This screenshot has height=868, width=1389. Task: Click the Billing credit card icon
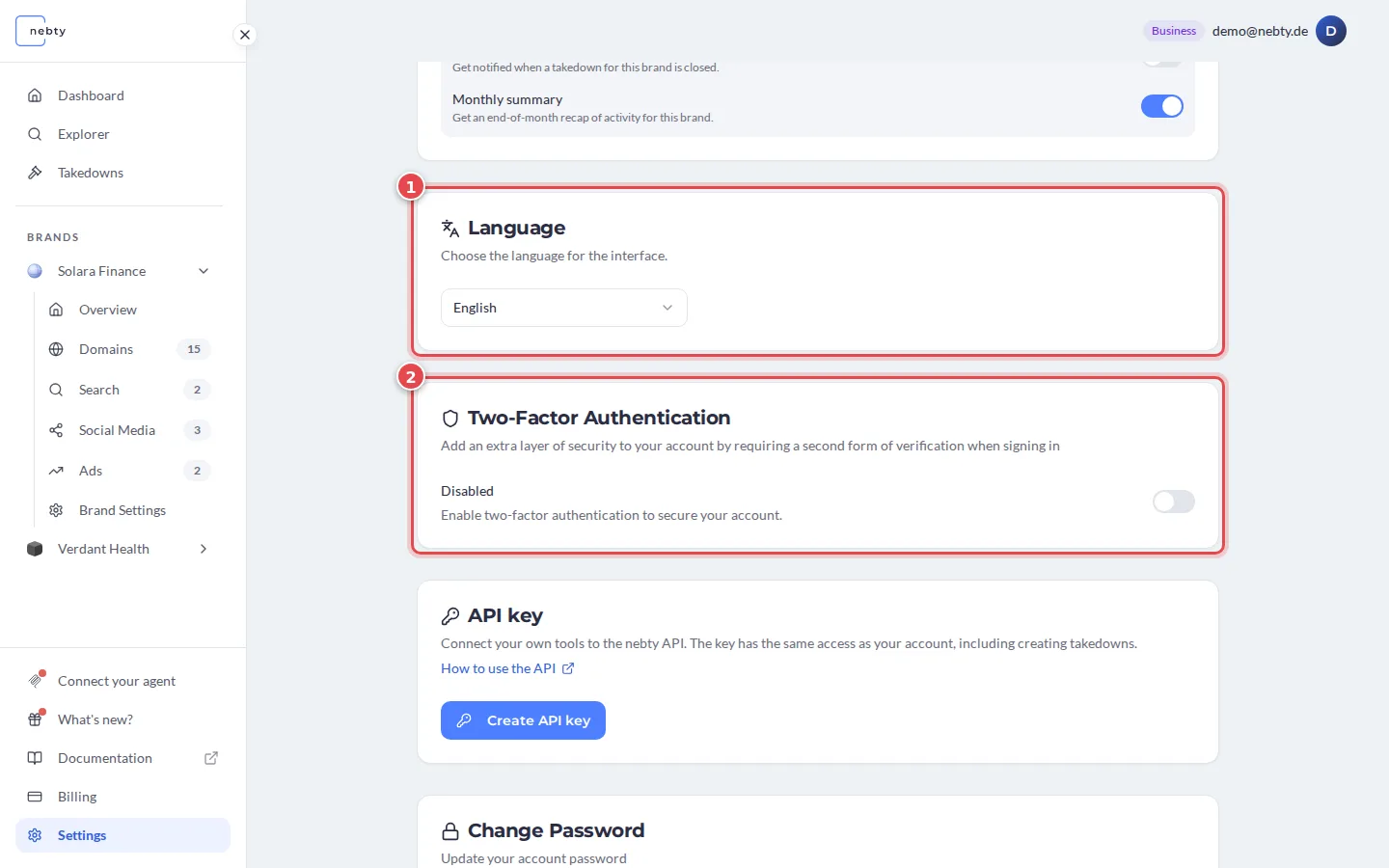(35, 797)
